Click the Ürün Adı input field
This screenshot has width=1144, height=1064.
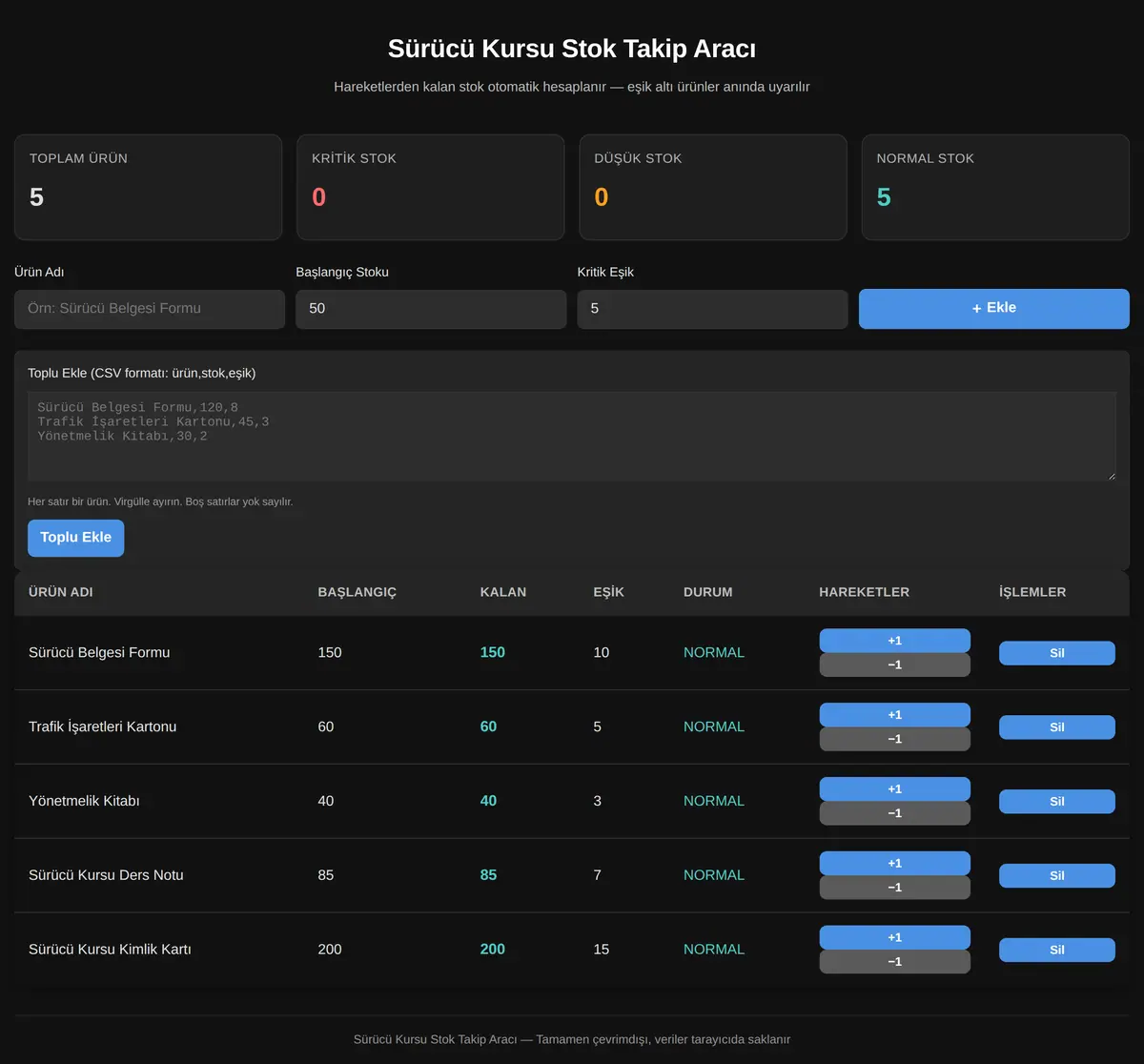[x=150, y=309]
